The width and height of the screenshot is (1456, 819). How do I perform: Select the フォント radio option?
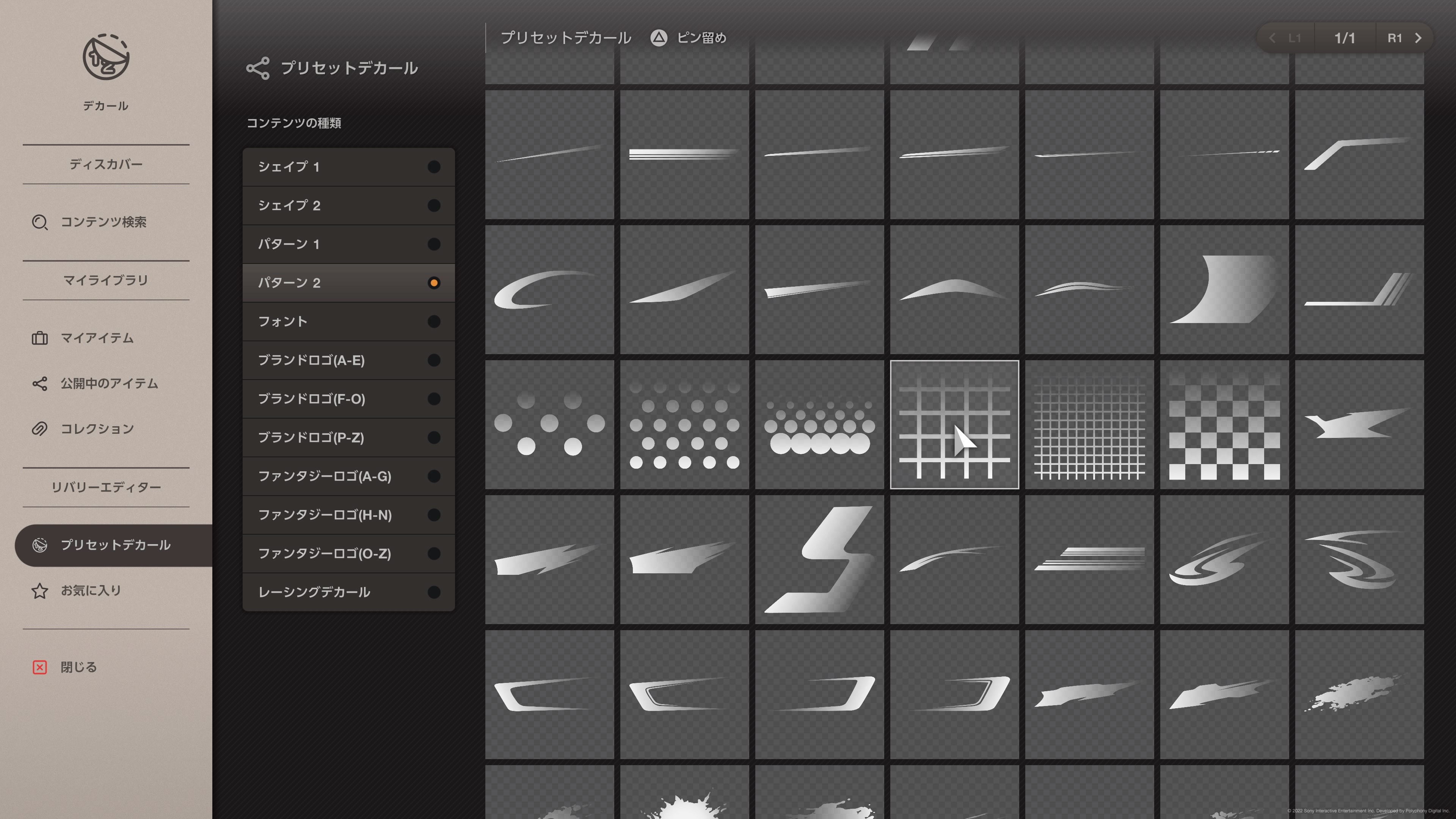click(x=433, y=322)
